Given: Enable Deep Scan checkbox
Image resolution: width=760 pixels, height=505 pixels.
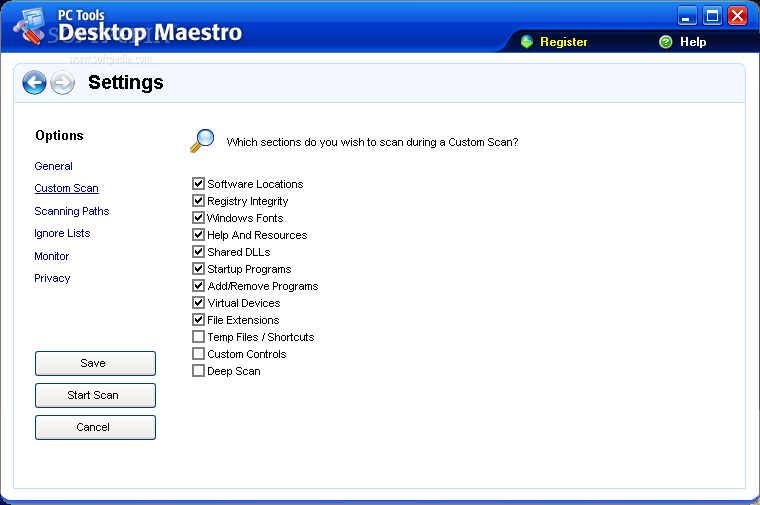Looking at the screenshot, I should (x=198, y=370).
